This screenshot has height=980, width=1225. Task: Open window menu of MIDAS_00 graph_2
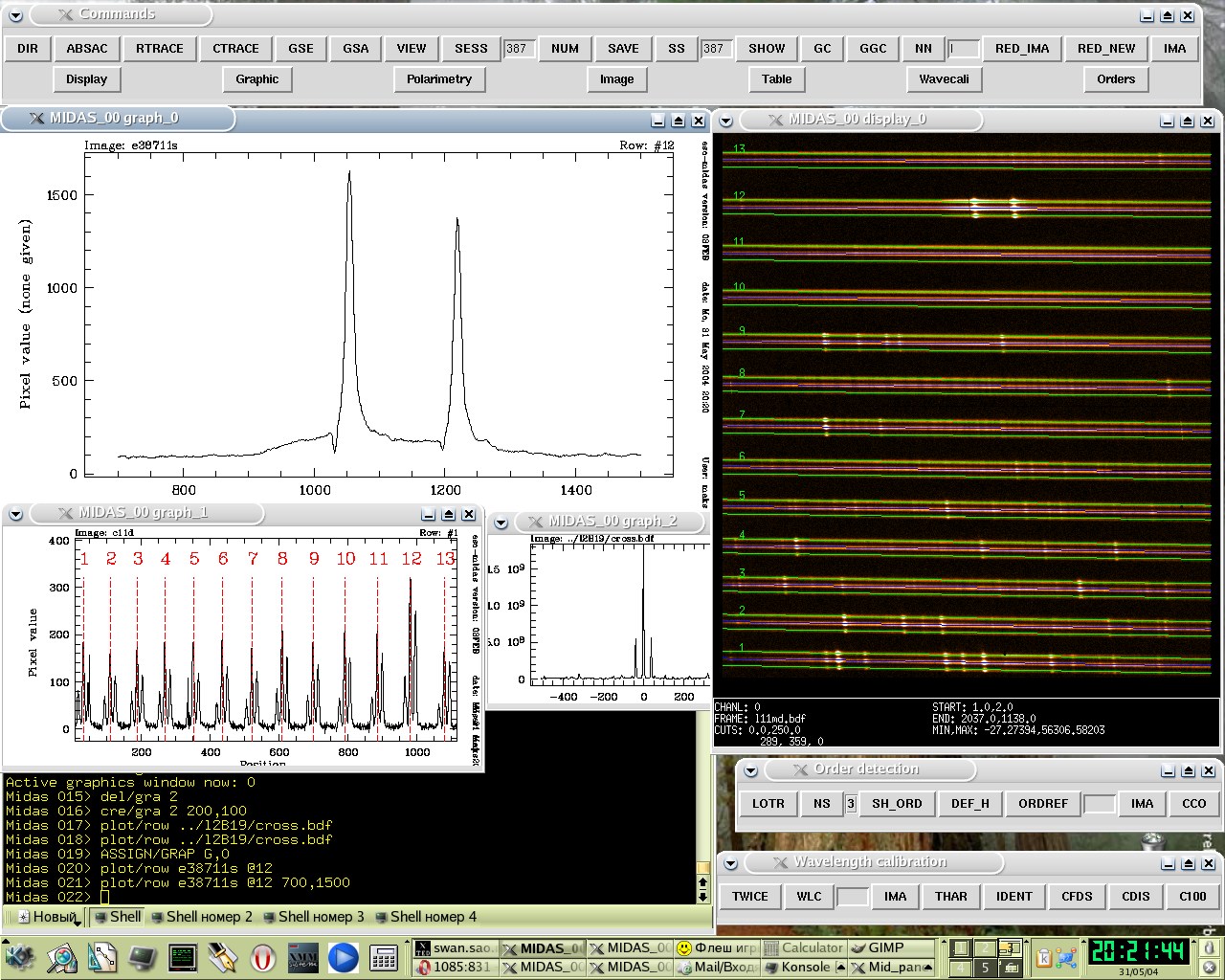pos(501,523)
